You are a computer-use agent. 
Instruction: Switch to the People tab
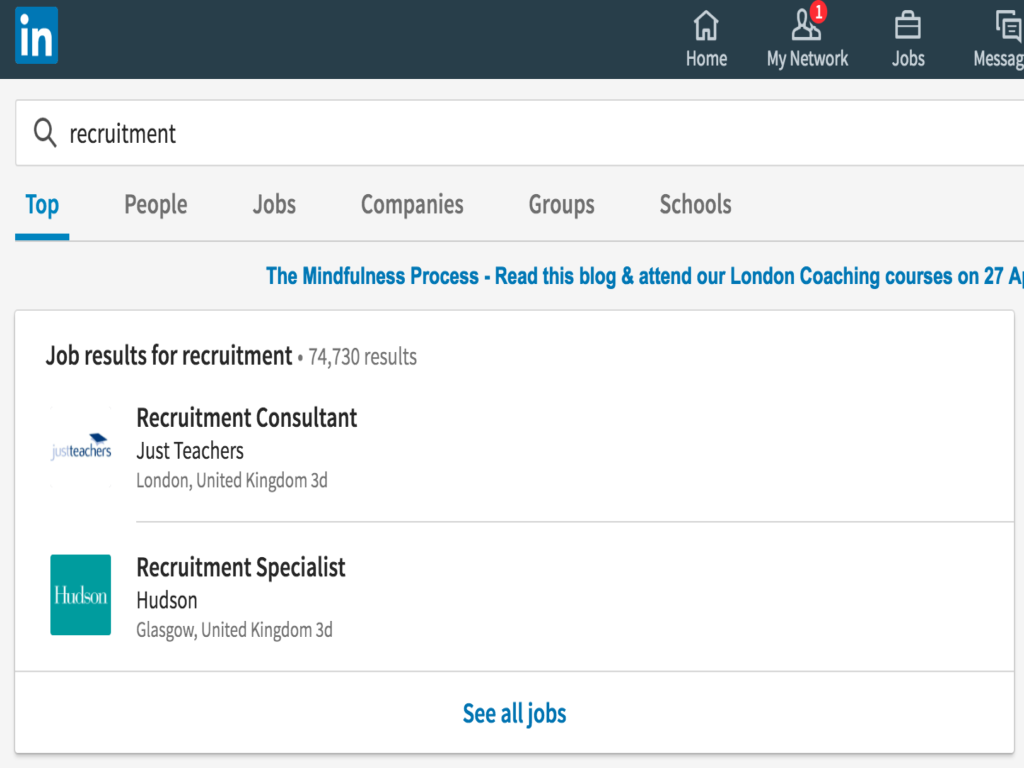(155, 205)
